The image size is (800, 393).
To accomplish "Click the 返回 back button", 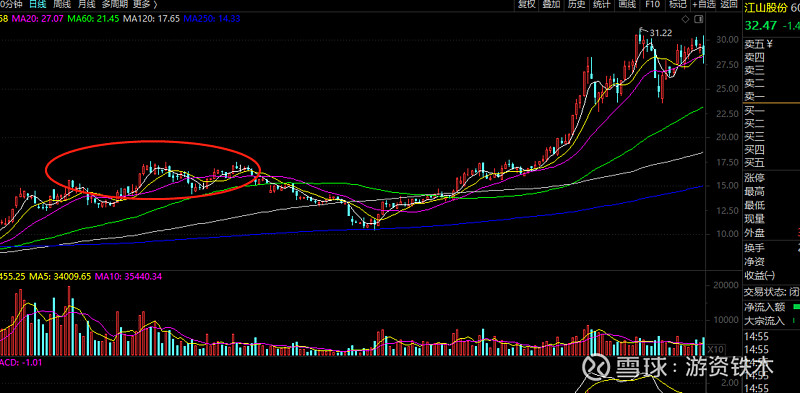I will tap(729, 5).
